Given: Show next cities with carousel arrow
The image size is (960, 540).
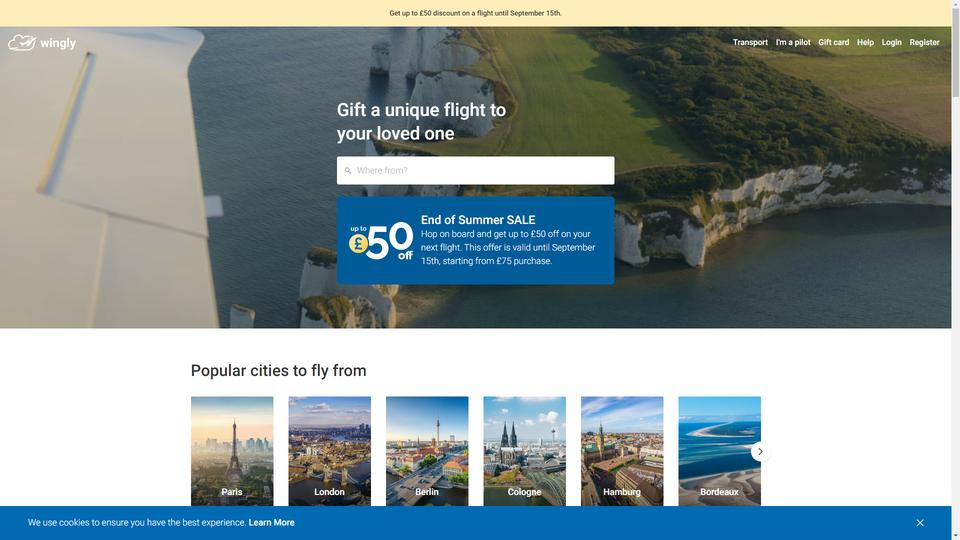Looking at the screenshot, I should point(760,452).
